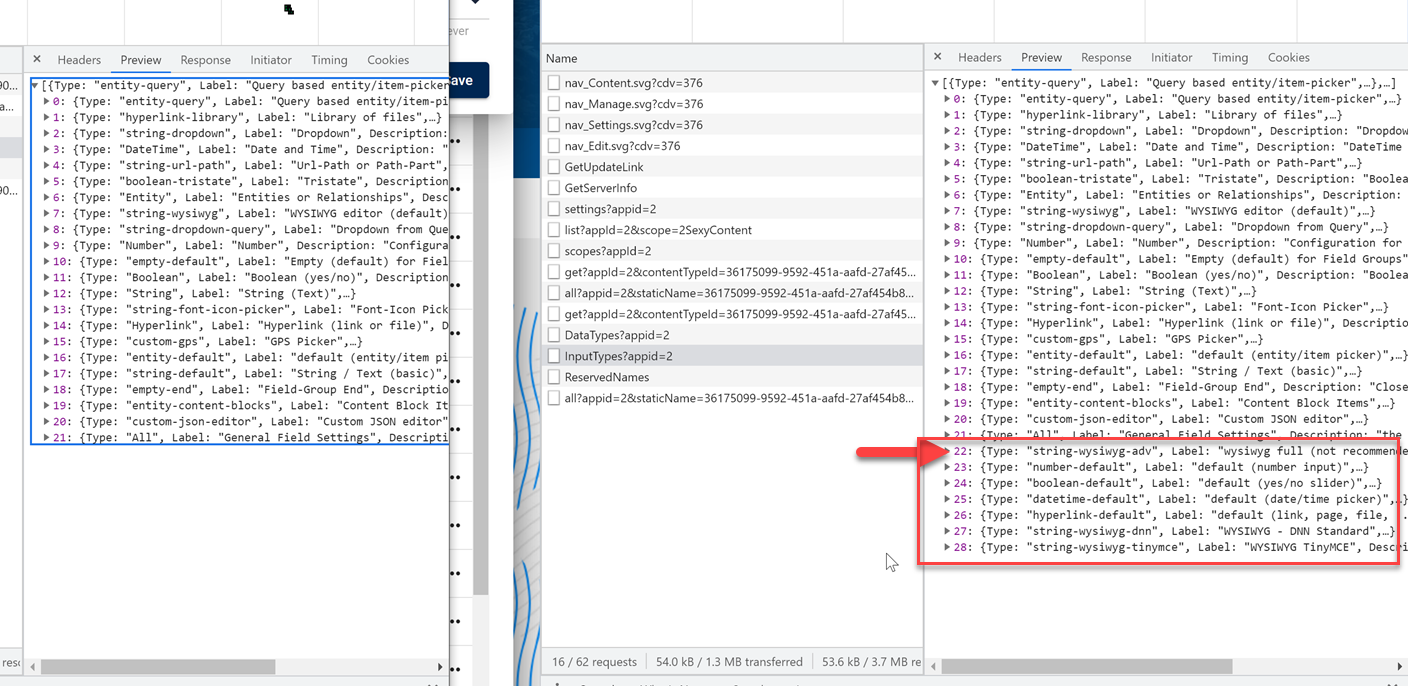Open the Headers tab in left panel
1408x686 pixels.
(x=79, y=59)
